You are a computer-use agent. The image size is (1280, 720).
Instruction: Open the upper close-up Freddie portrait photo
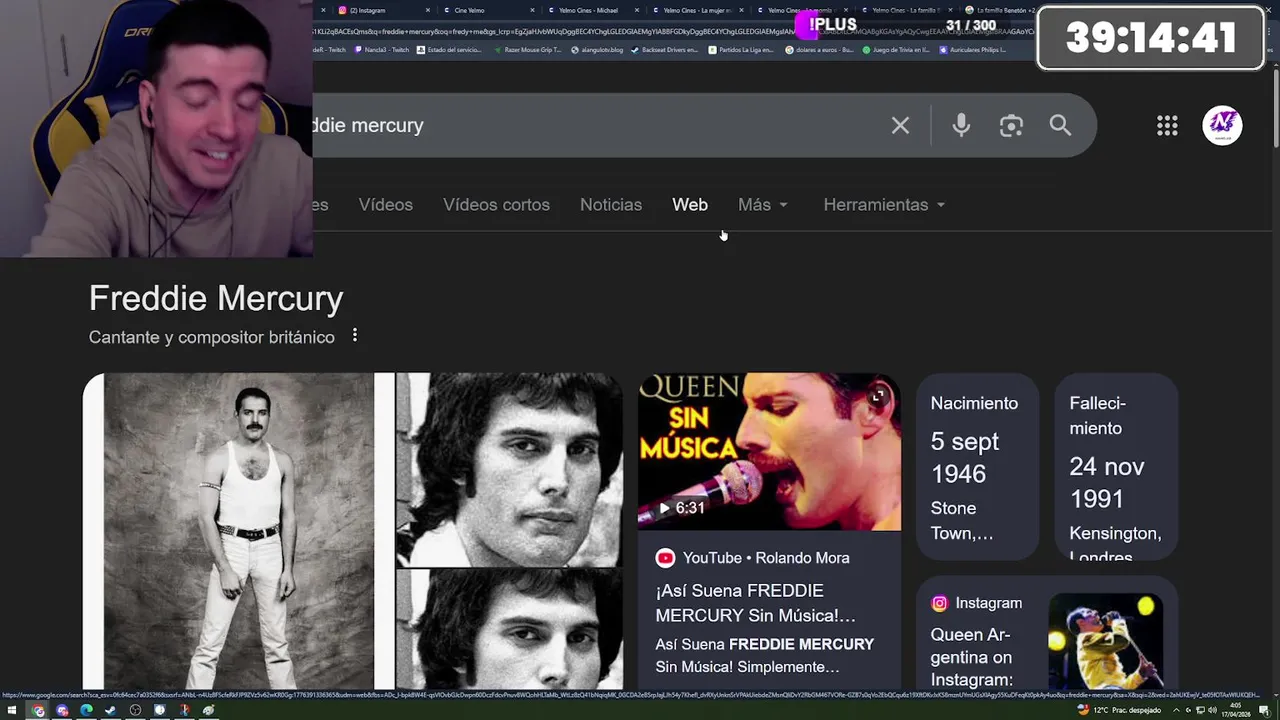(509, 470)
